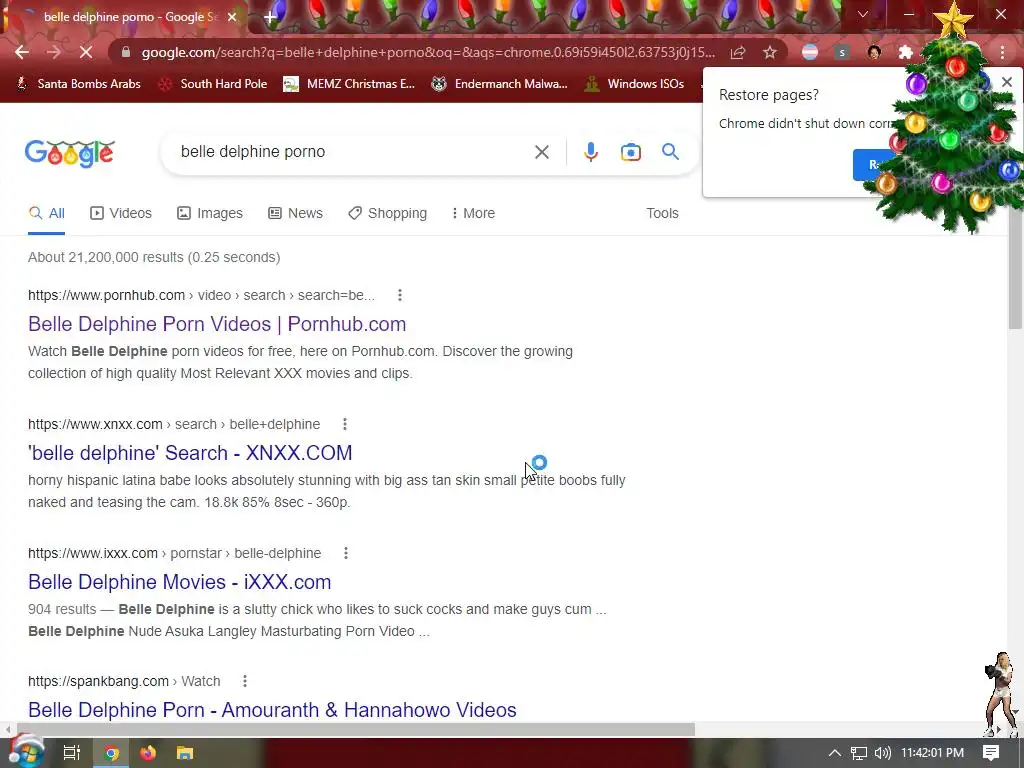This screenshot has width=1024, height=768.
Task: Click the Chrome address bar URL
Action: pyautogui.click(x=428, y=52)
